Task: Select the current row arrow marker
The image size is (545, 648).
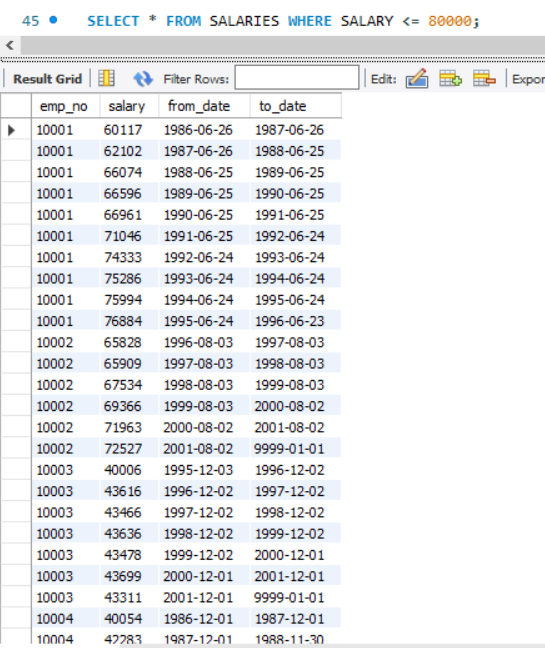Action: click(x=12, y=130)
